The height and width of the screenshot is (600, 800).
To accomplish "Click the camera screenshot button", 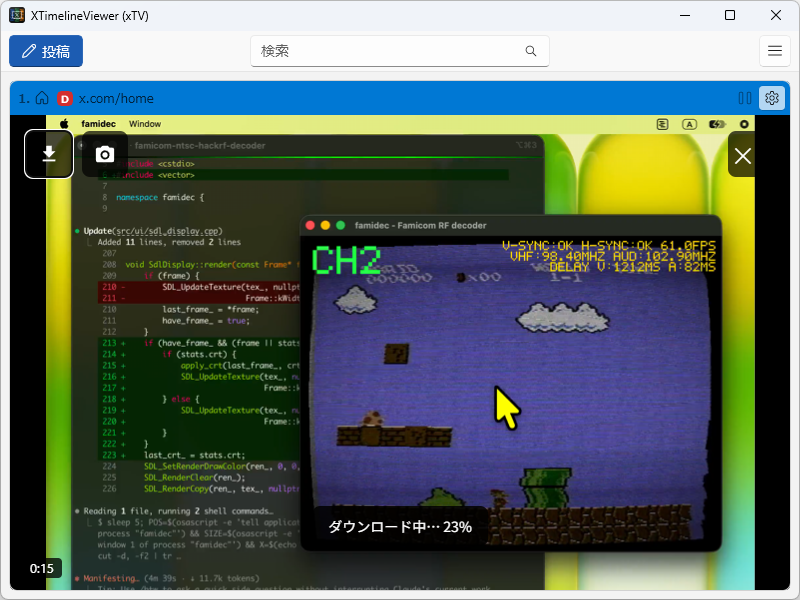I will pyautogui.click(x=105, y=154).
